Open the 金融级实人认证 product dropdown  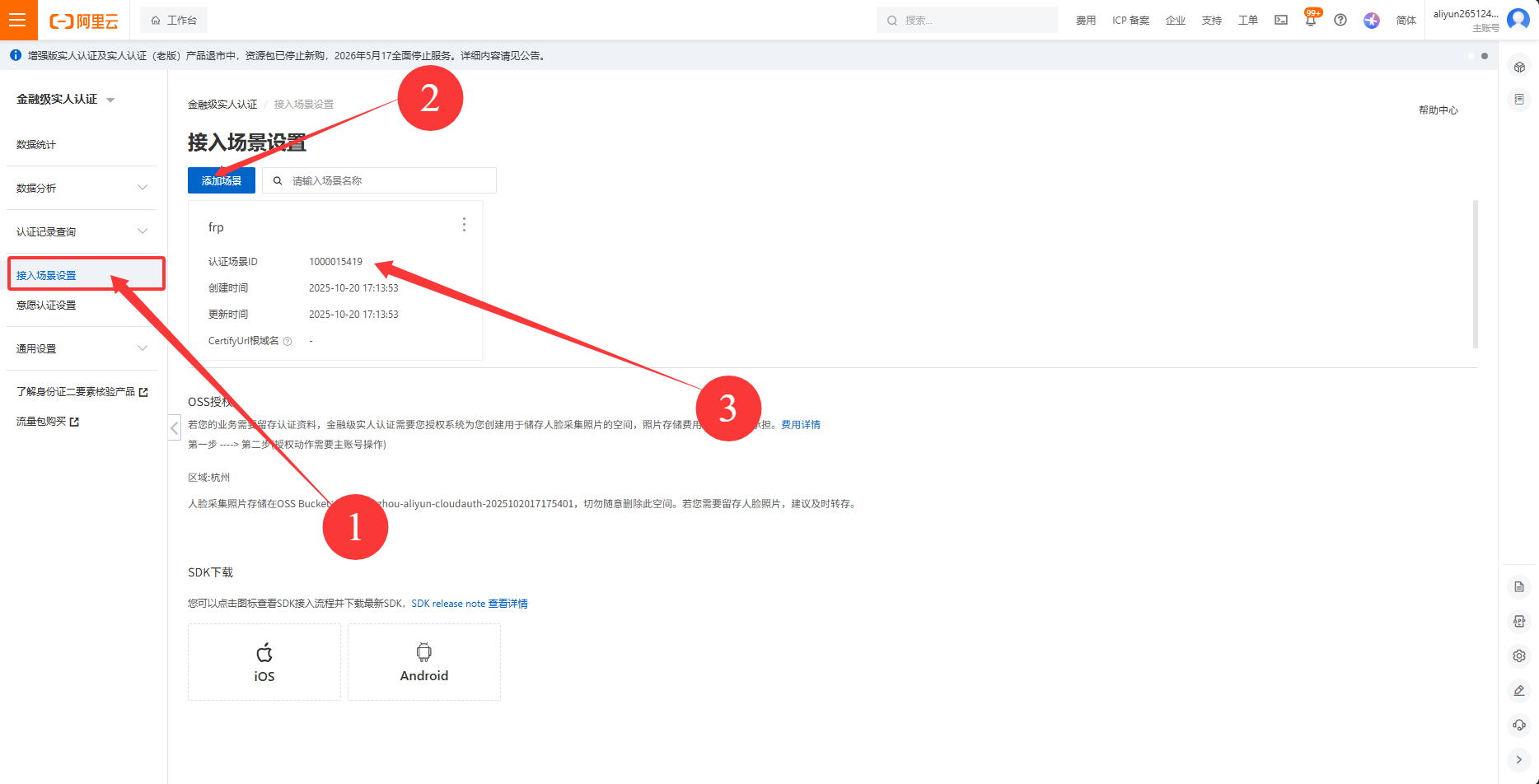66,100
